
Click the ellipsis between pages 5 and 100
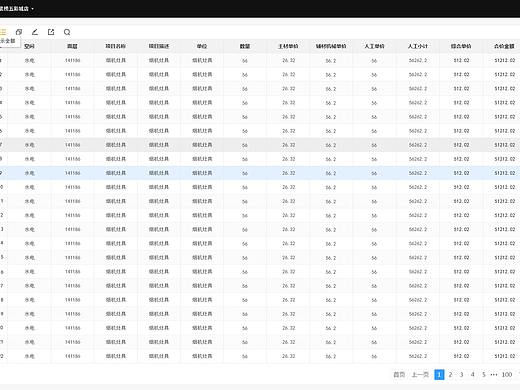tap(494, 375)
